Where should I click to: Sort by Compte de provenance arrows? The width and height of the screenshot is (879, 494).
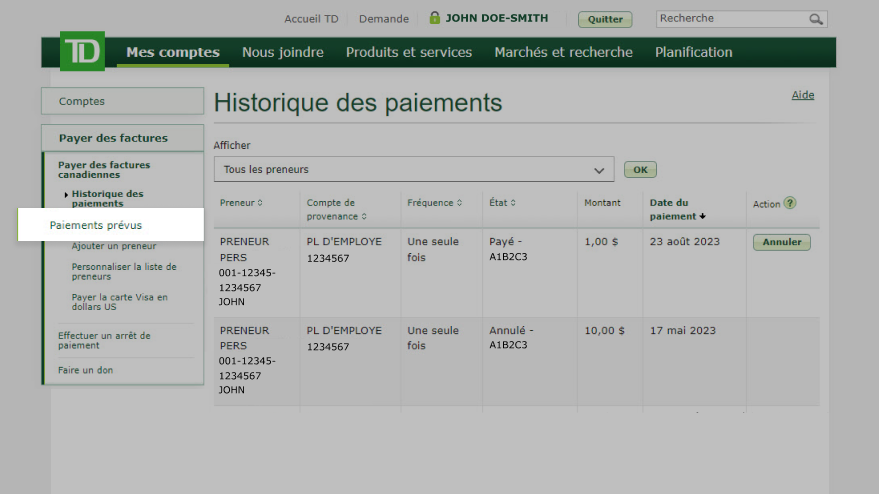(364, 216)
